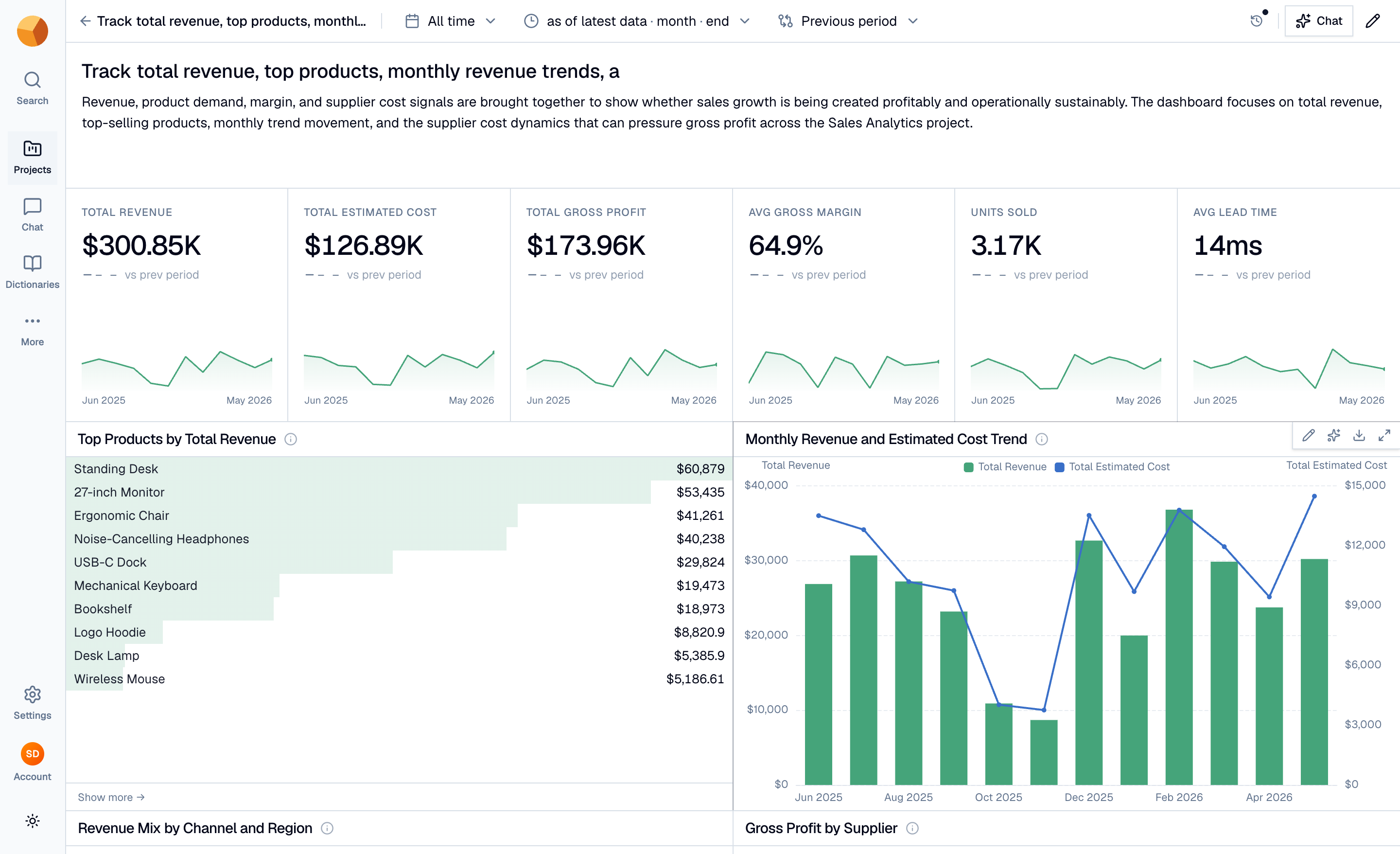This screenshot has width=1400, height=854.
Task: Open Settings from the sidebar
Action: coord(33,703)
